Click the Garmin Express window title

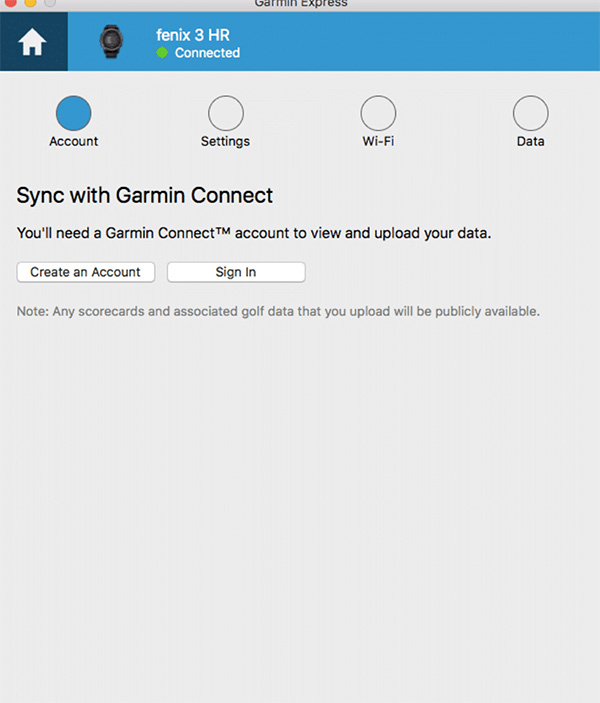point(298,4)
